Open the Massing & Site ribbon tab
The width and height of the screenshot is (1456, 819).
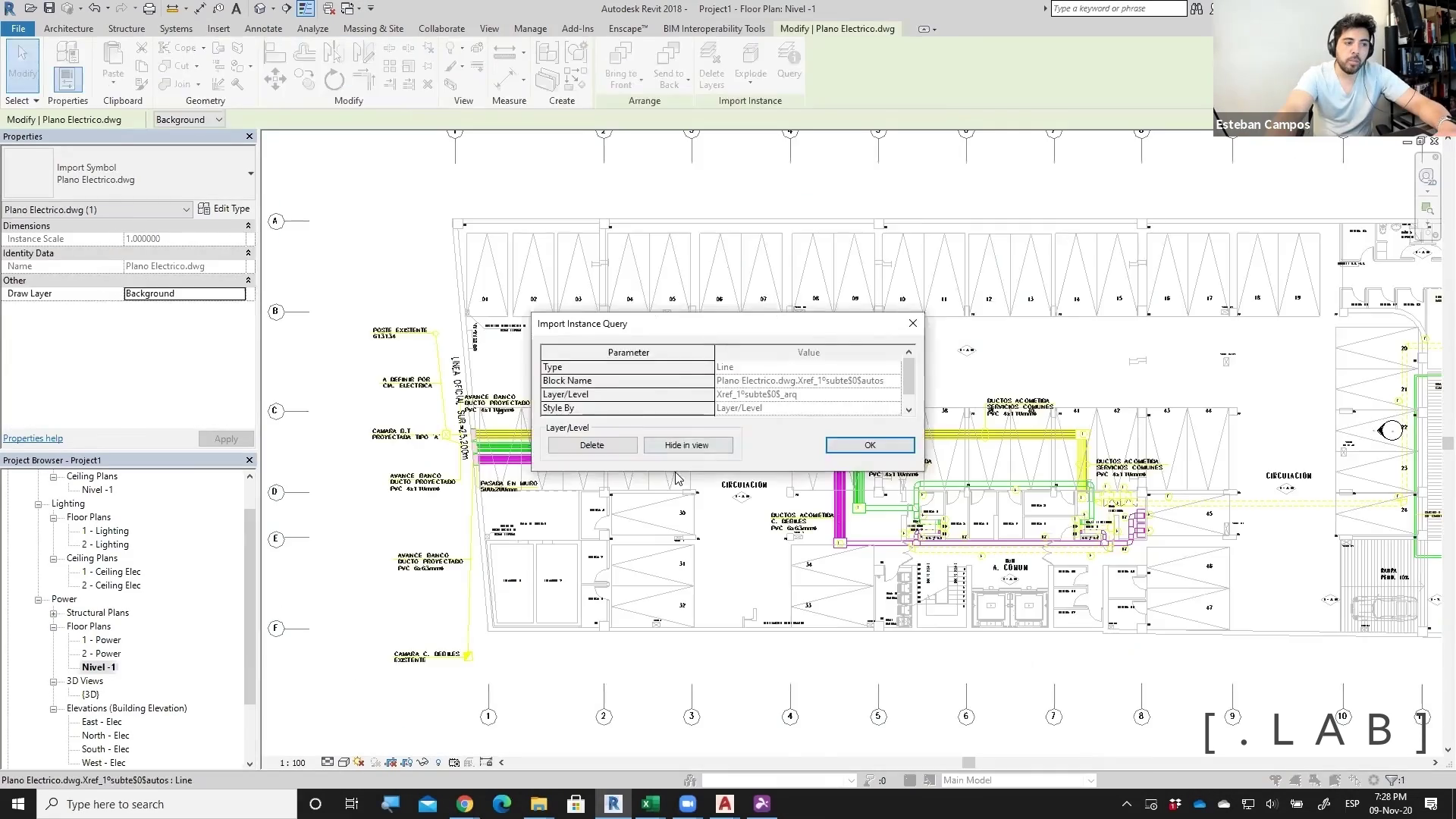pyautogui.click(x=373, y=29)
